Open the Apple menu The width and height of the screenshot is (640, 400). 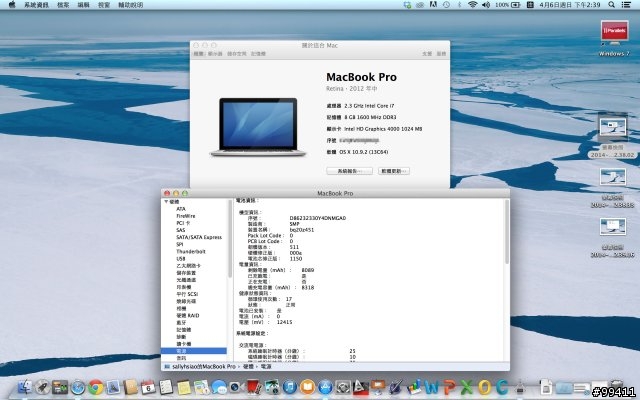point(12,5)
